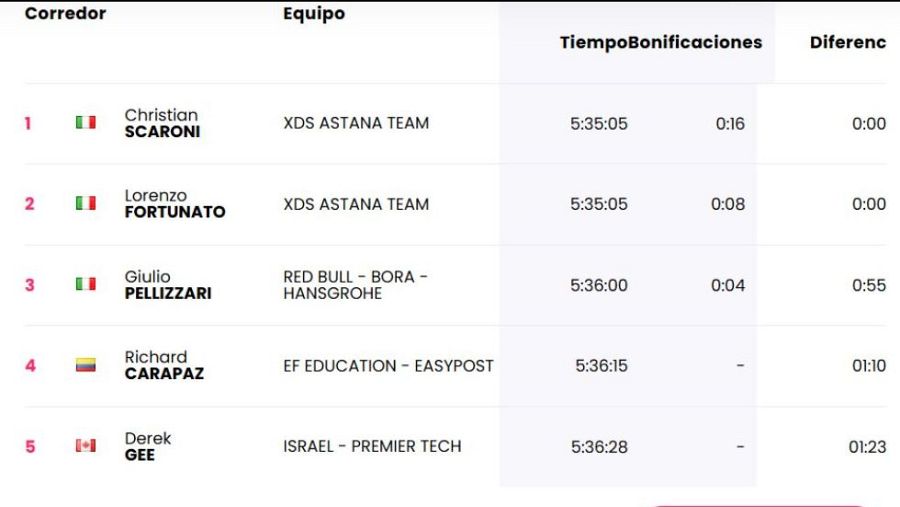Click the Diferencia column header
This screenshot has width=900, height=507.
tap(847, 42)
